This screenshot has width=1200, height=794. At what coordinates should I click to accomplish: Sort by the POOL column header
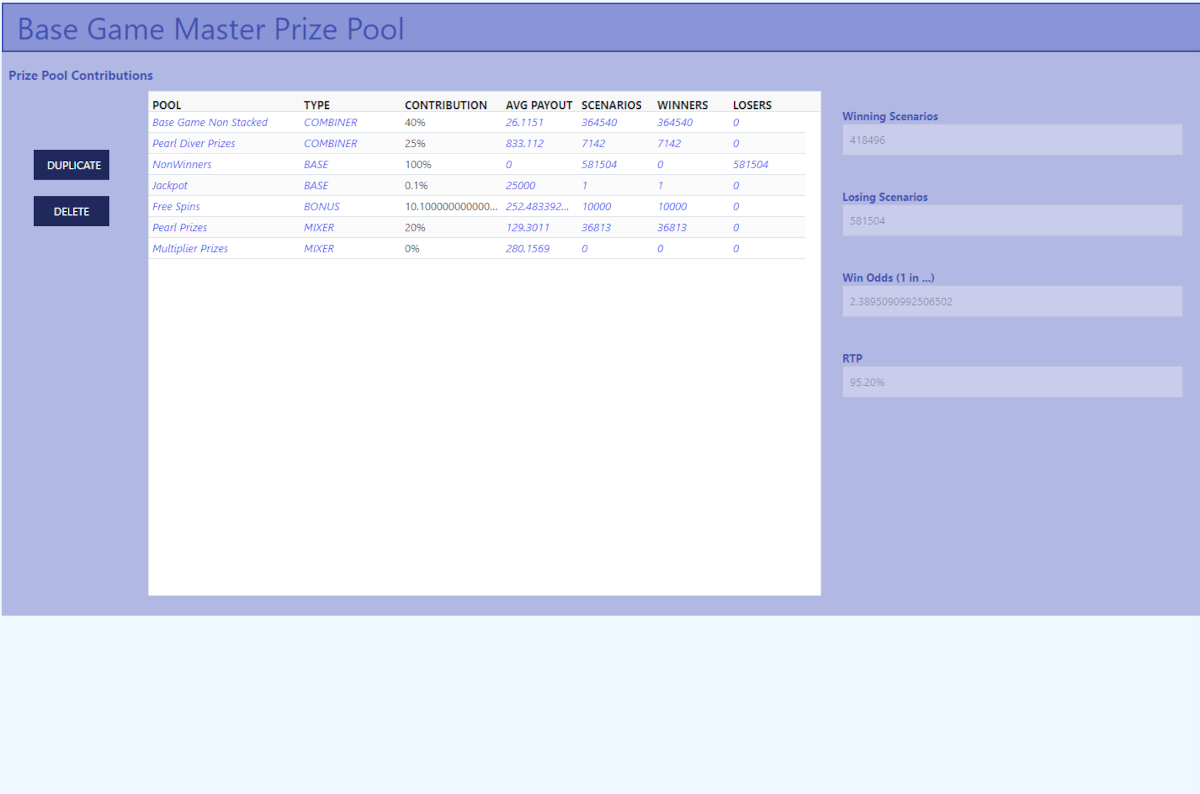pyautogui.click(x=167, y=105)
